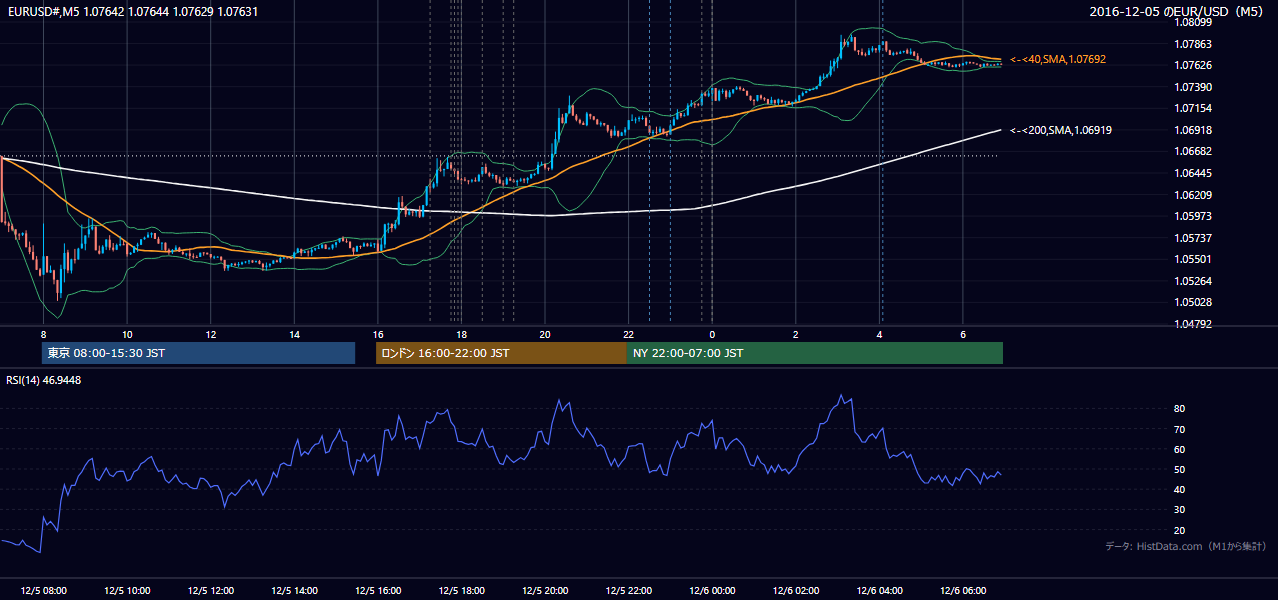The width and height of the screenshot is (1278, 600).
Task: Click RSI axis level 20
Action: click(1179, 530)
